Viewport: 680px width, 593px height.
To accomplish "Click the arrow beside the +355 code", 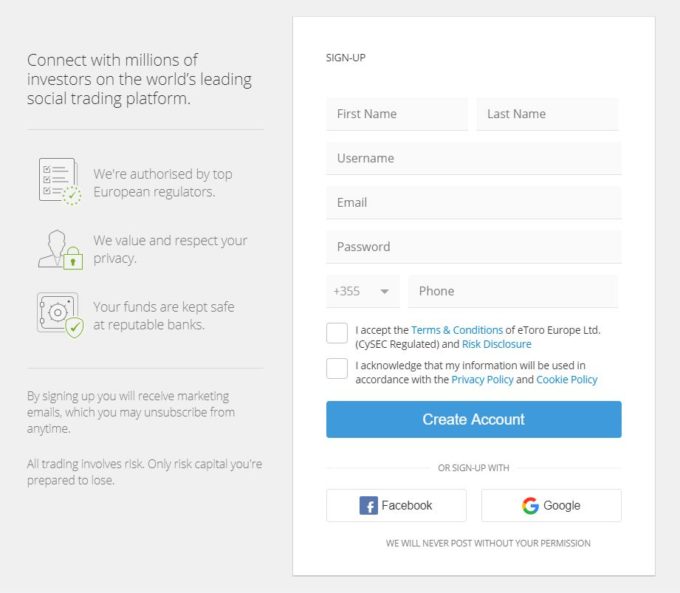I will coord(384,292).
